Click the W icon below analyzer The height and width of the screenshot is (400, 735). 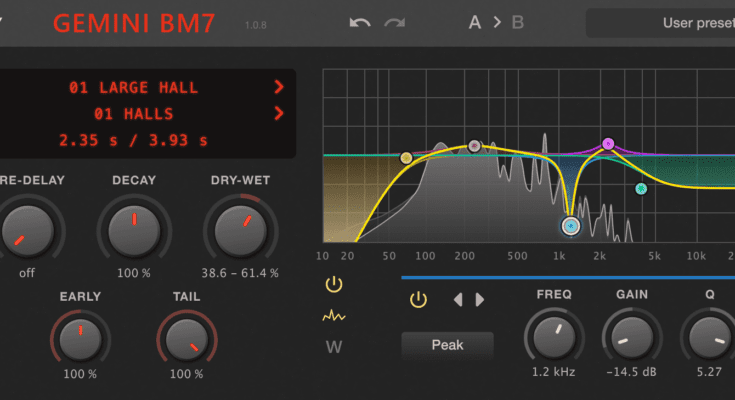(334, 348)
